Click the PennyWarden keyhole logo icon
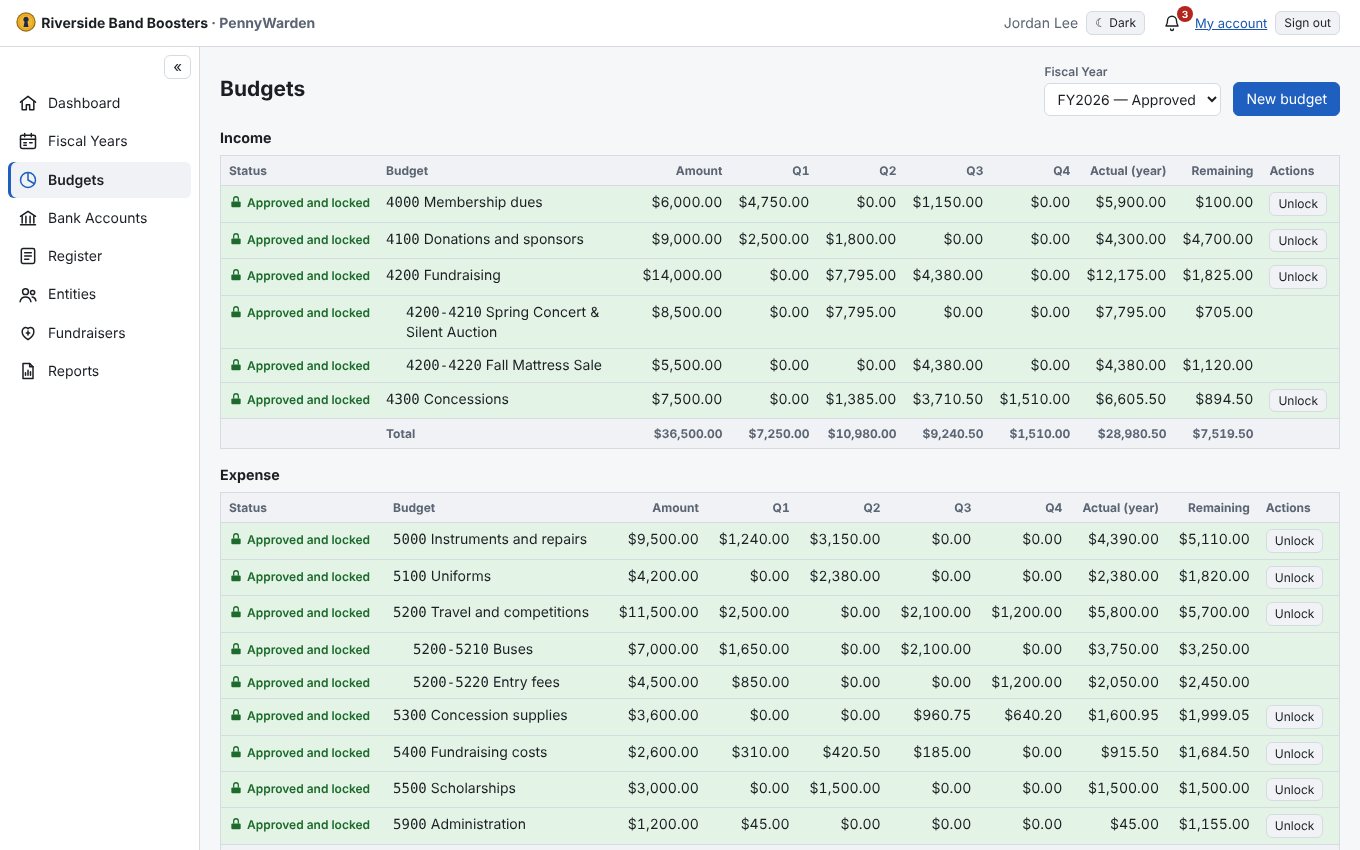Image resolution: width=1360 pixels, height=850 pixels. click(26, 23)
